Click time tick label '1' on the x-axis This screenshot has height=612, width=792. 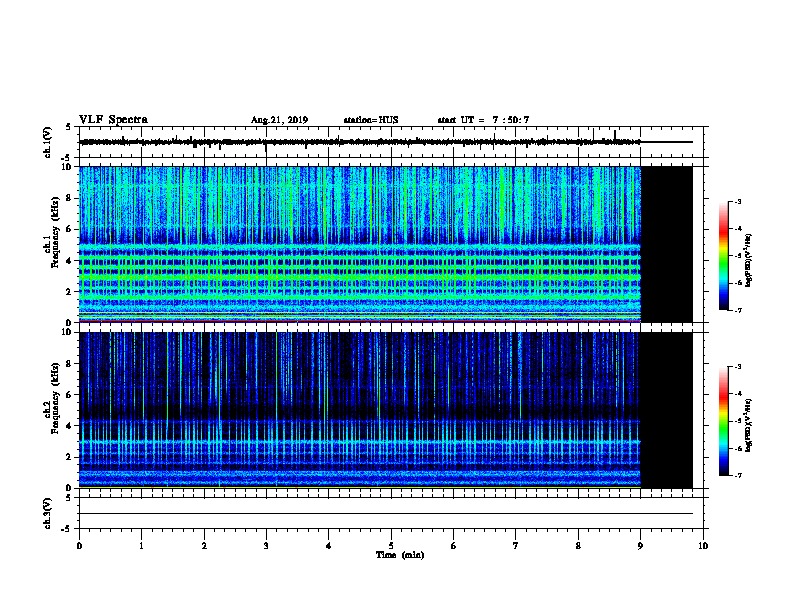(x=141, y=546)
